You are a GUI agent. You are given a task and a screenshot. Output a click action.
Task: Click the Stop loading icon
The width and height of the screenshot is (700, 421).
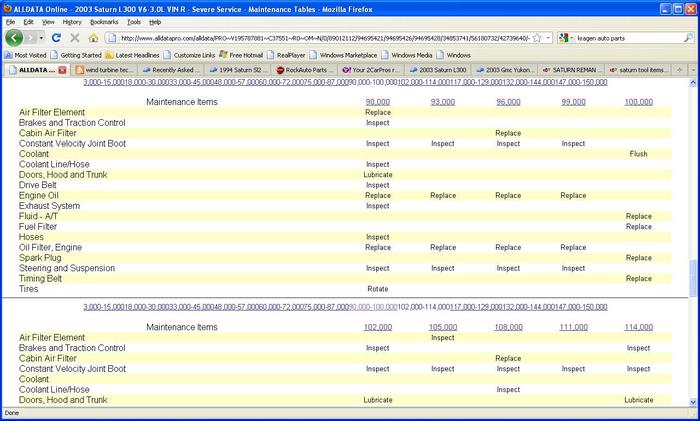pos(76,38)
